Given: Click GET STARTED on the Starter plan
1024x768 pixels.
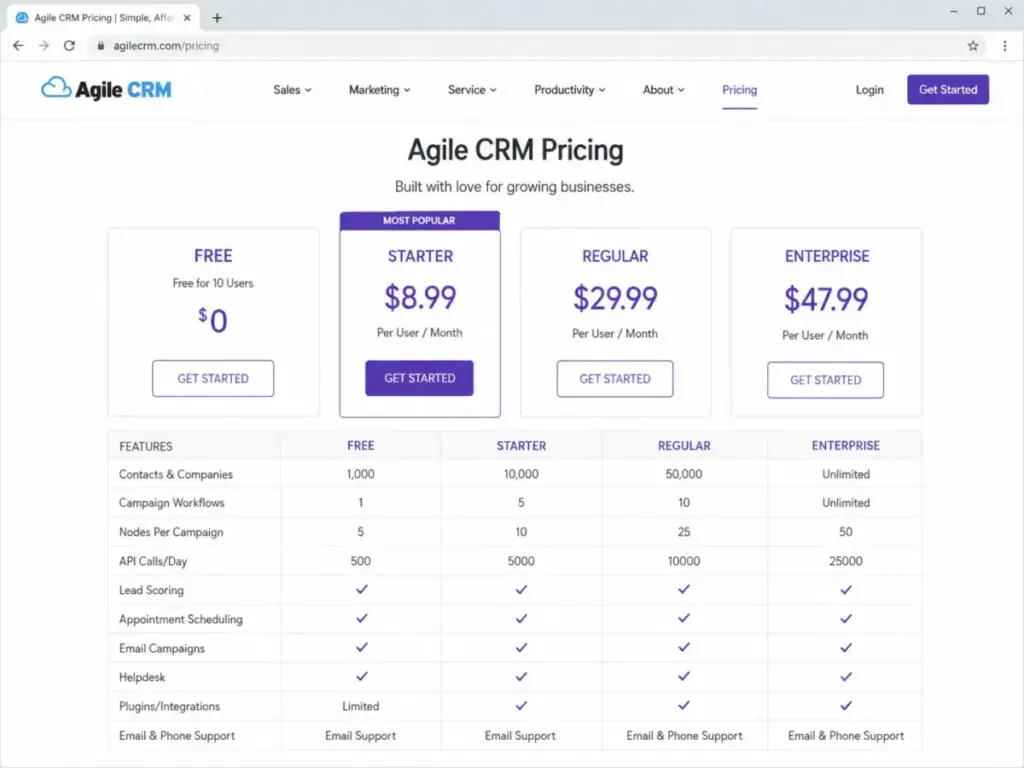Looking at the screenshot, I should click(x=419, y=378).
